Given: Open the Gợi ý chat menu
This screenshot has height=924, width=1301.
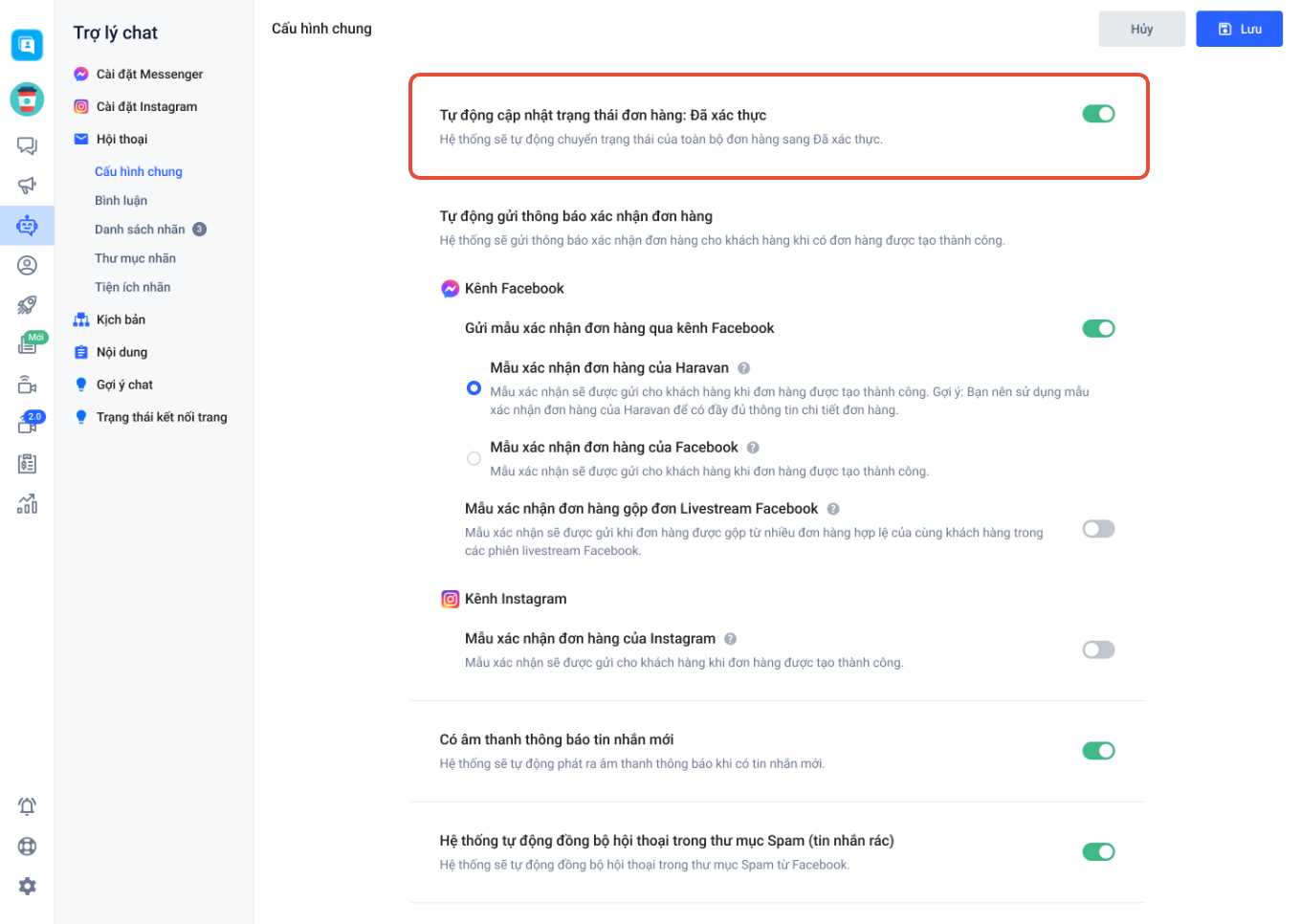Looking at the screenshot, I should coord(124,385).
